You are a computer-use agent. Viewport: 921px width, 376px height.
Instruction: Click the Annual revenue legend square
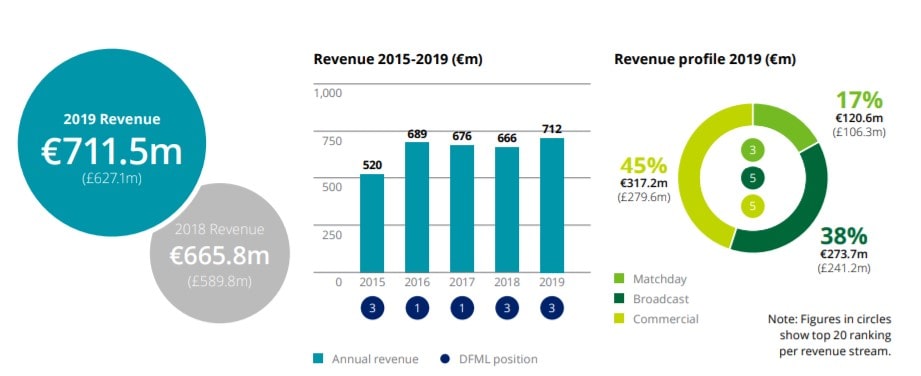point(318,359)
